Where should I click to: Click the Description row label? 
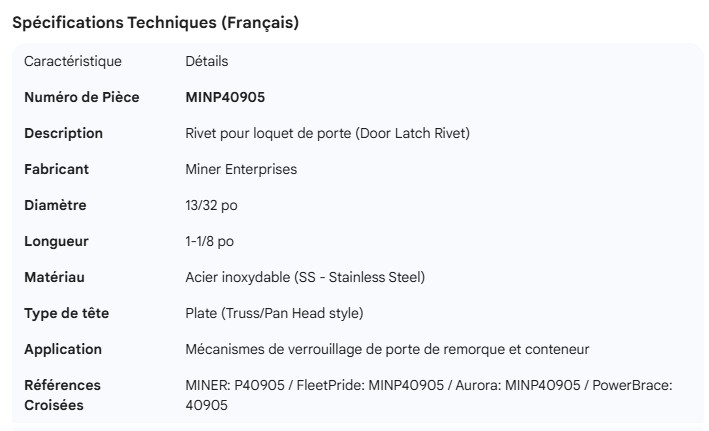[x=63, y=133]
